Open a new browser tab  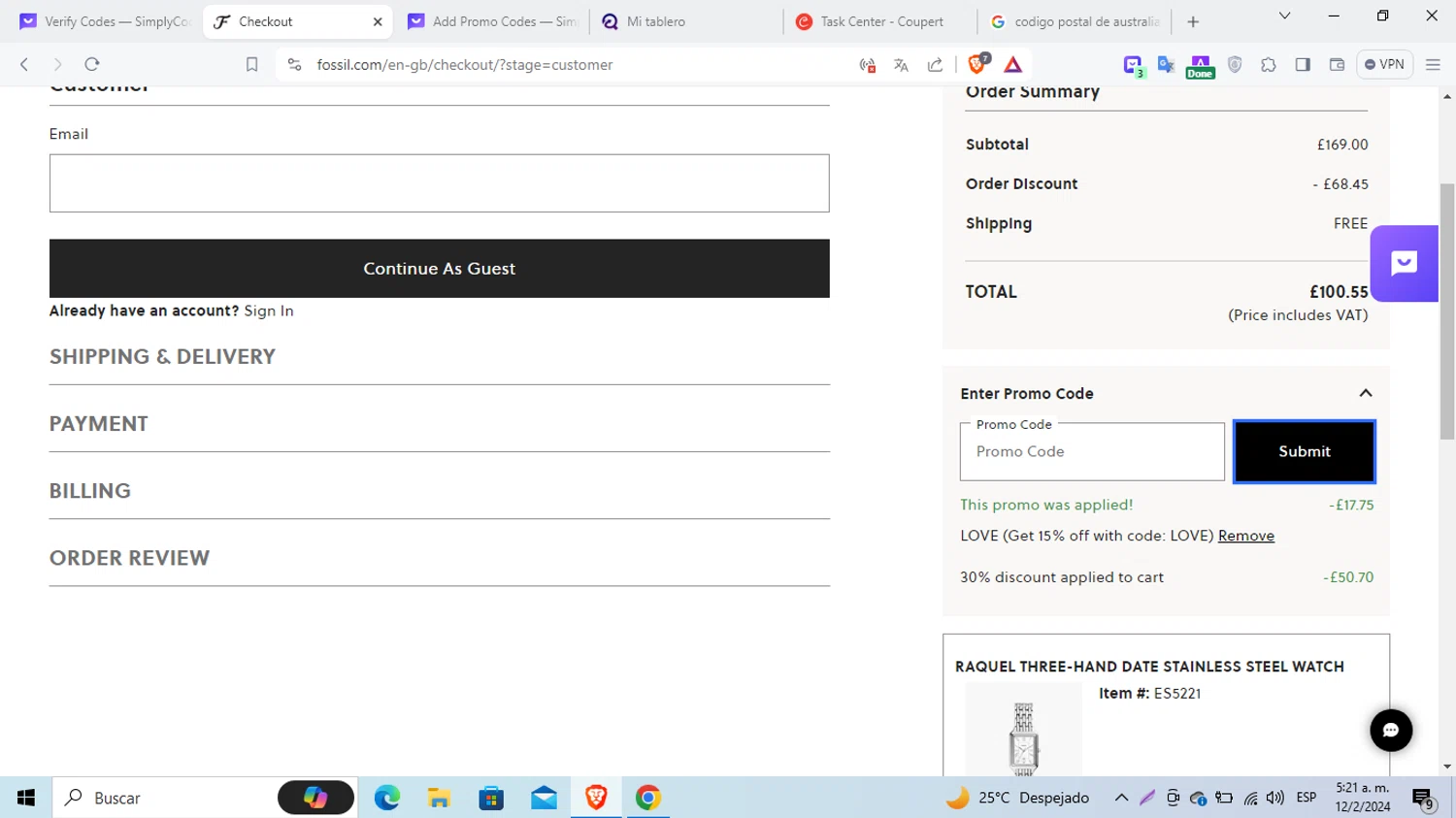[1193, 21]
